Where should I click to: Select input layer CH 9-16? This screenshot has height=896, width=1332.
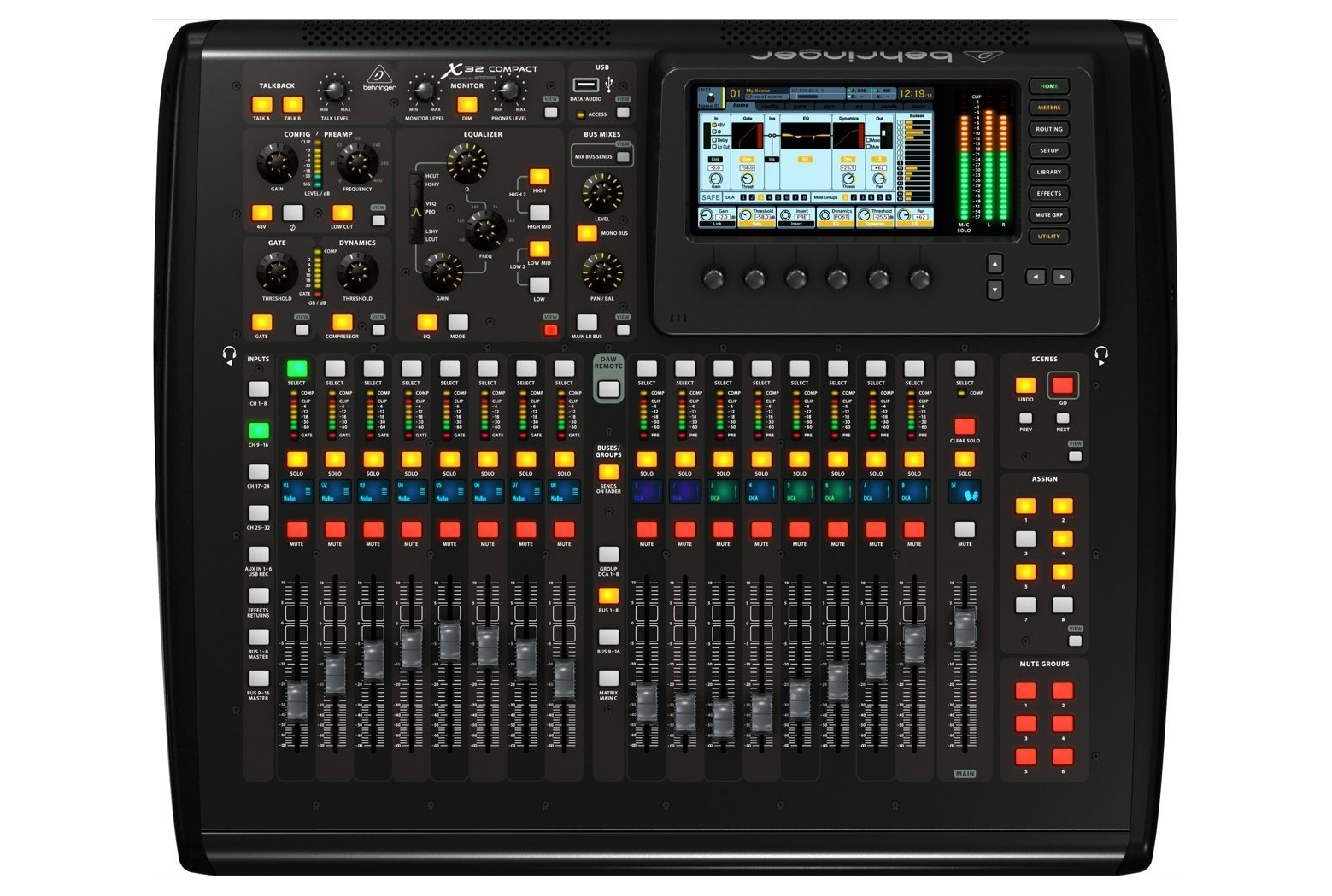coord(258,430)
